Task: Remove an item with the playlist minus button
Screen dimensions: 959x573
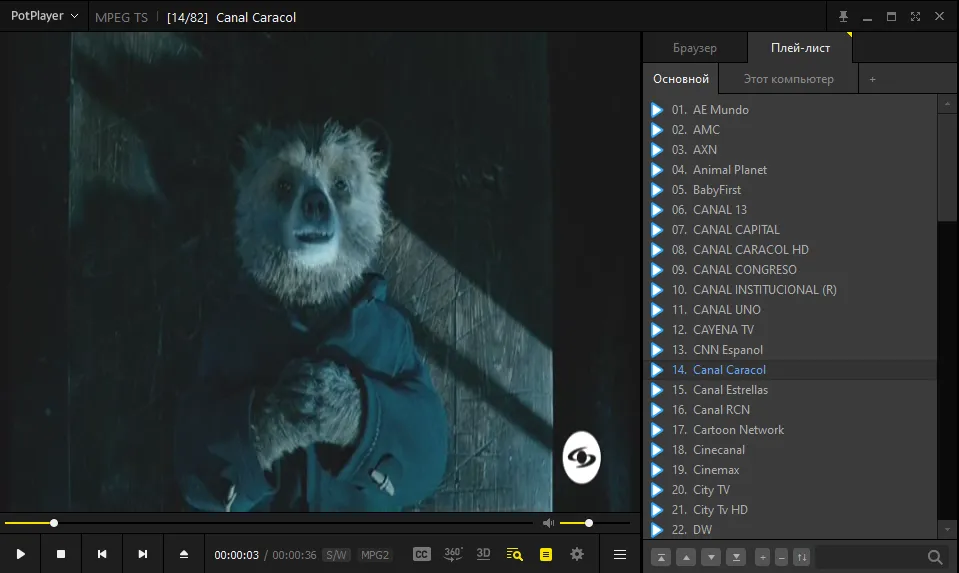Action: [x=781, y=557]
